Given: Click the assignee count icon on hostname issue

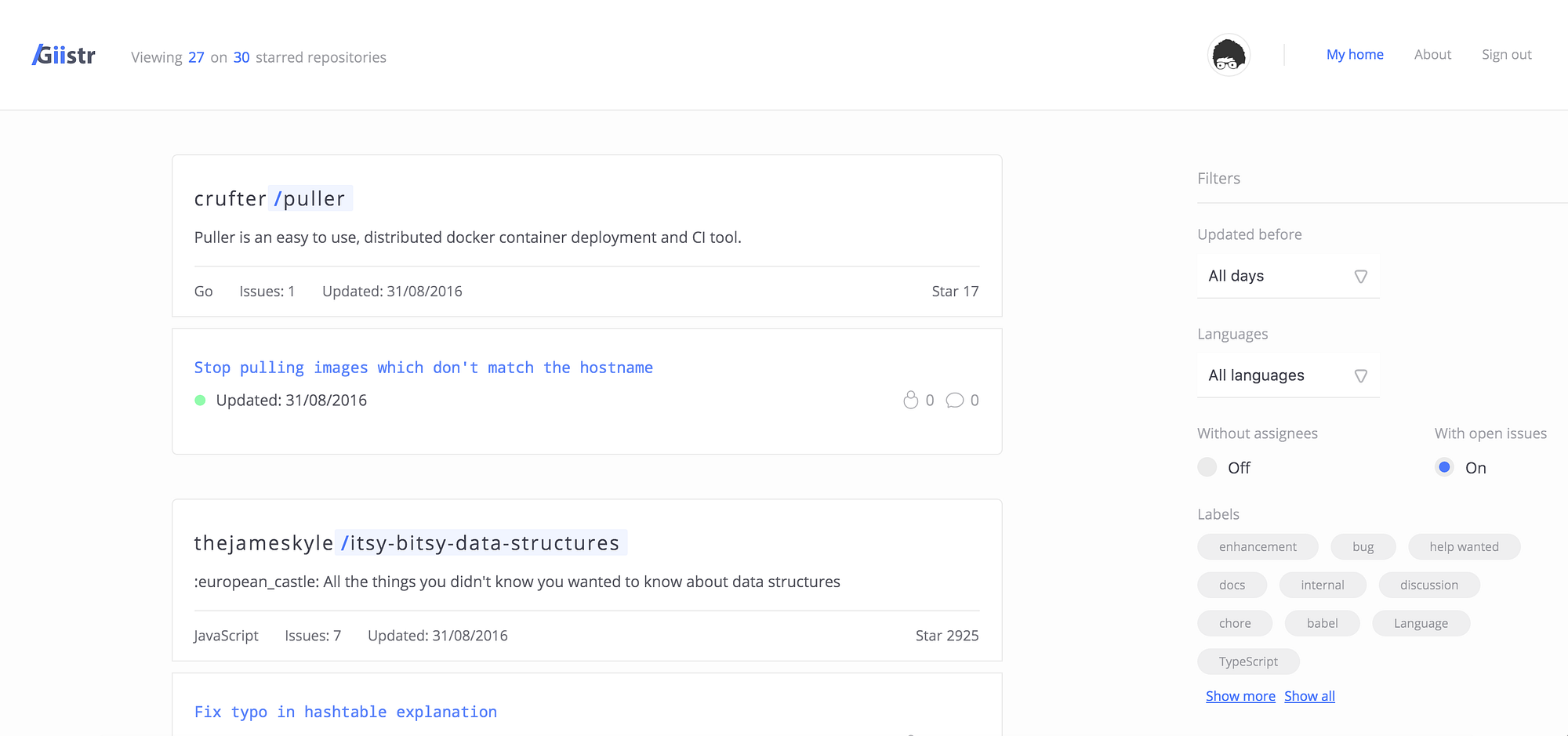Looking at the screenshot, I should point(910,401).
